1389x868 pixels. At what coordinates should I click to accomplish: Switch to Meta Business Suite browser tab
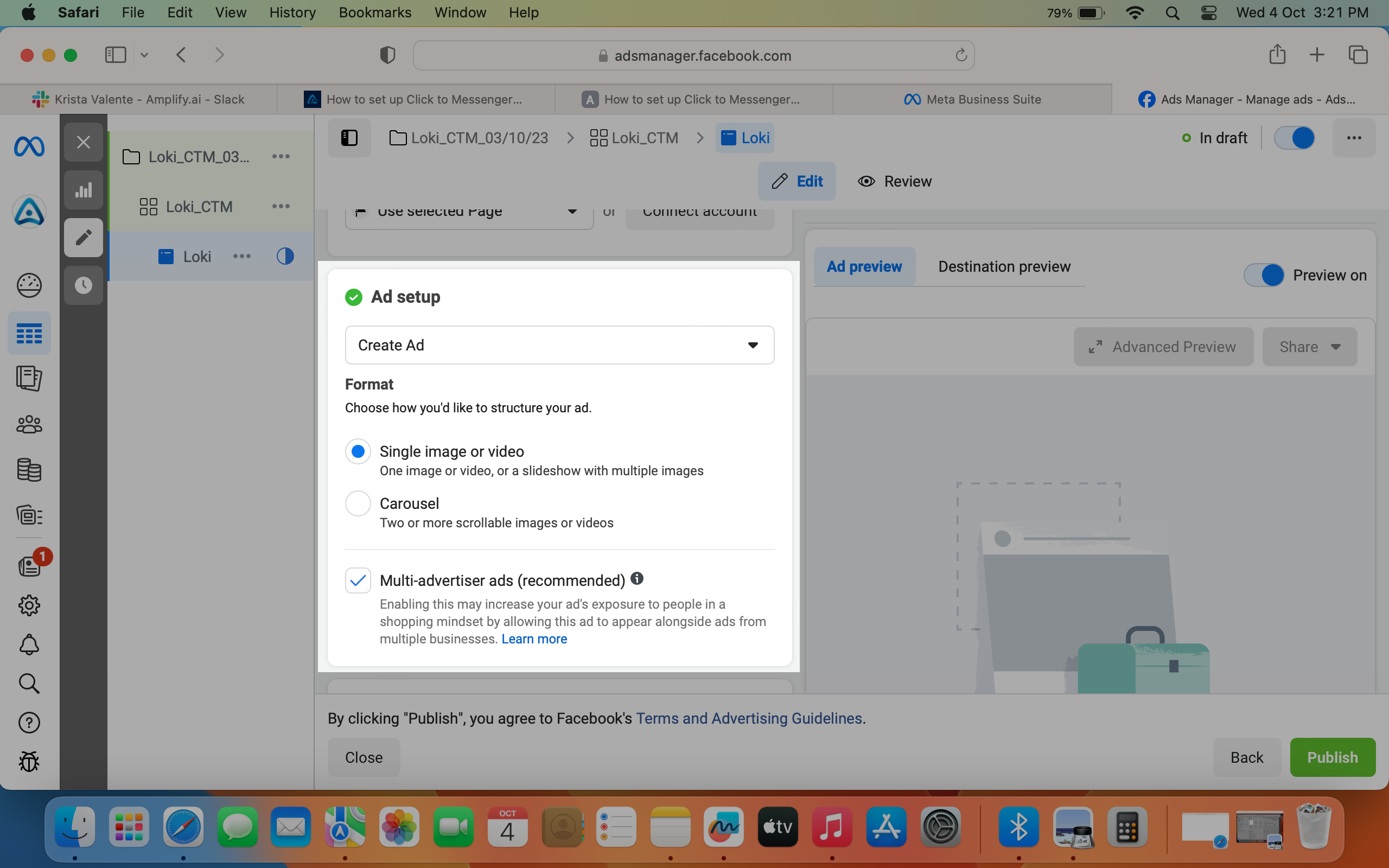click(x=972, y=99)
